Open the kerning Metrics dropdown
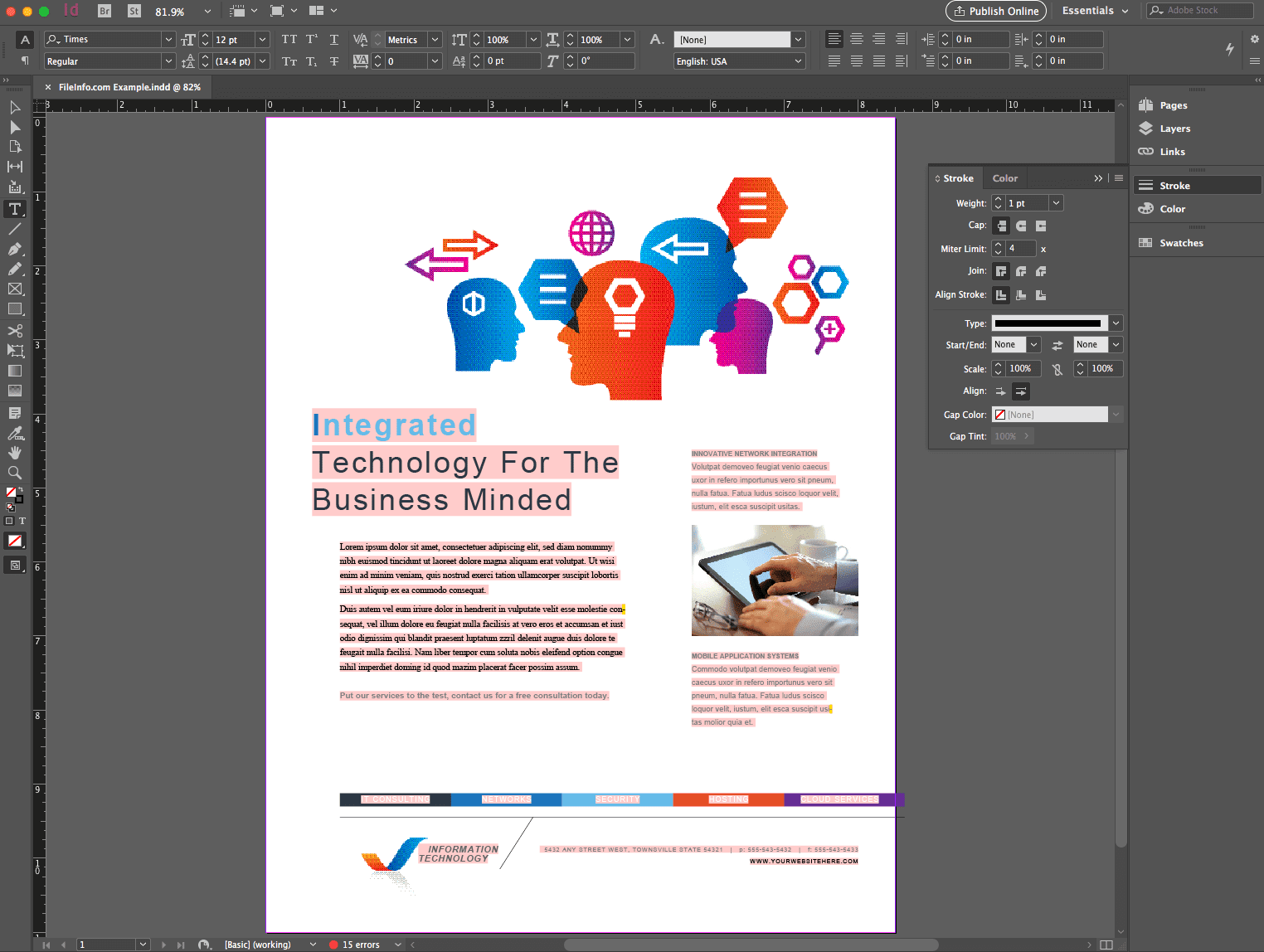Image resolution: width=1264 pixels, height=952 pixels. pyautogui.click(x=435, y=40)
